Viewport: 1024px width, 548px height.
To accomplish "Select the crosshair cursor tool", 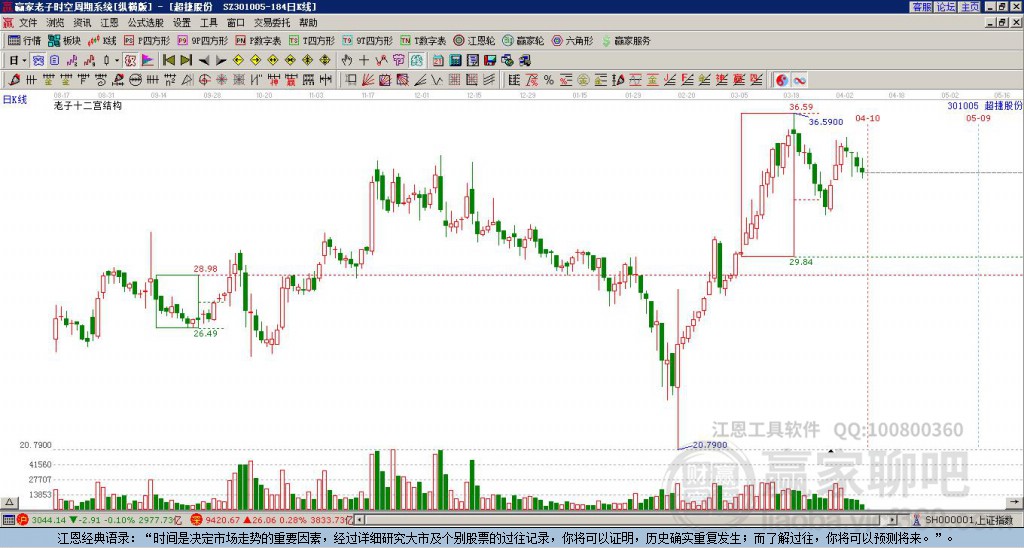I will coord(364,61).
